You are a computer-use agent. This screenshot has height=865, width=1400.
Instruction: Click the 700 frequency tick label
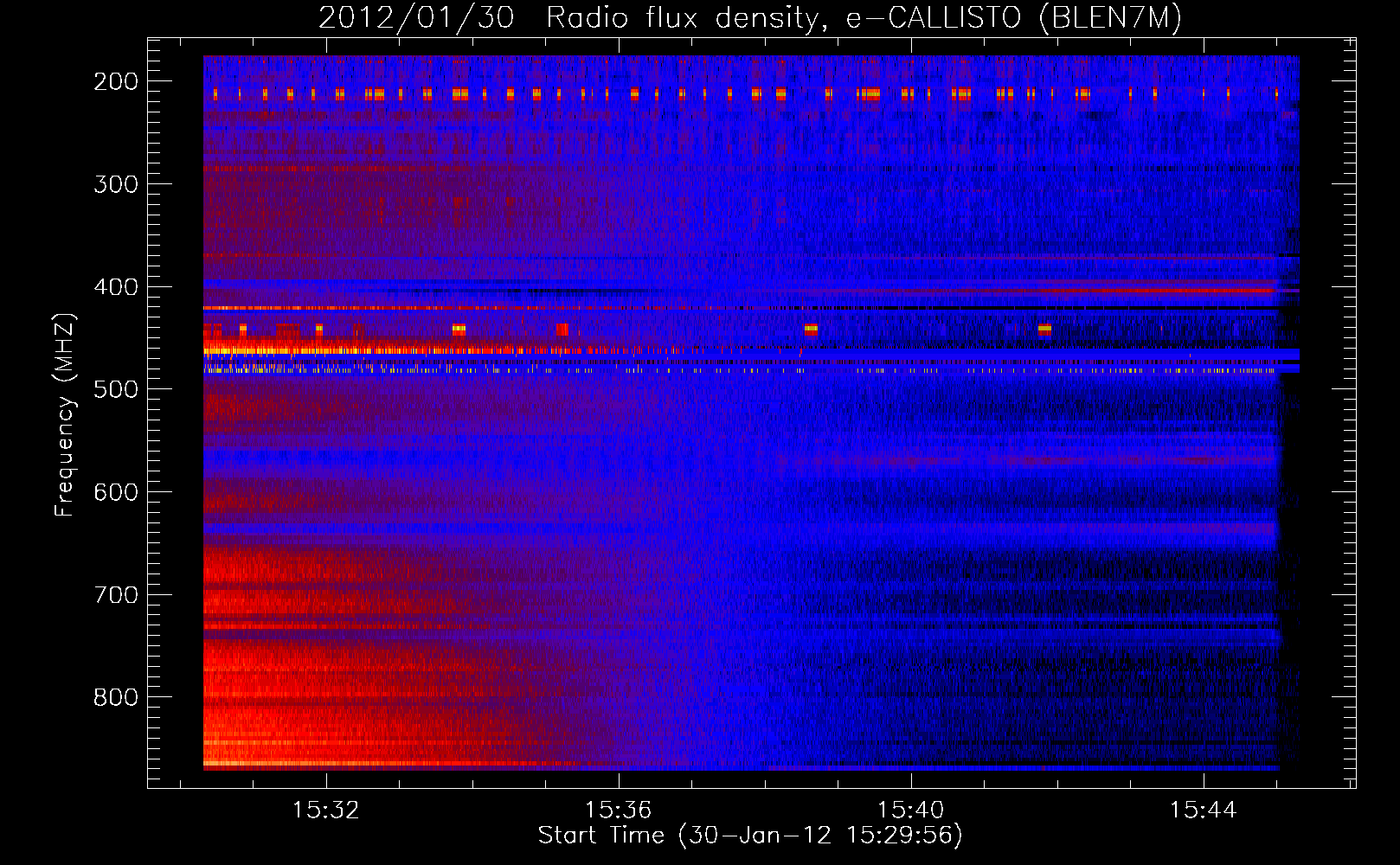[x=115, y=595]
